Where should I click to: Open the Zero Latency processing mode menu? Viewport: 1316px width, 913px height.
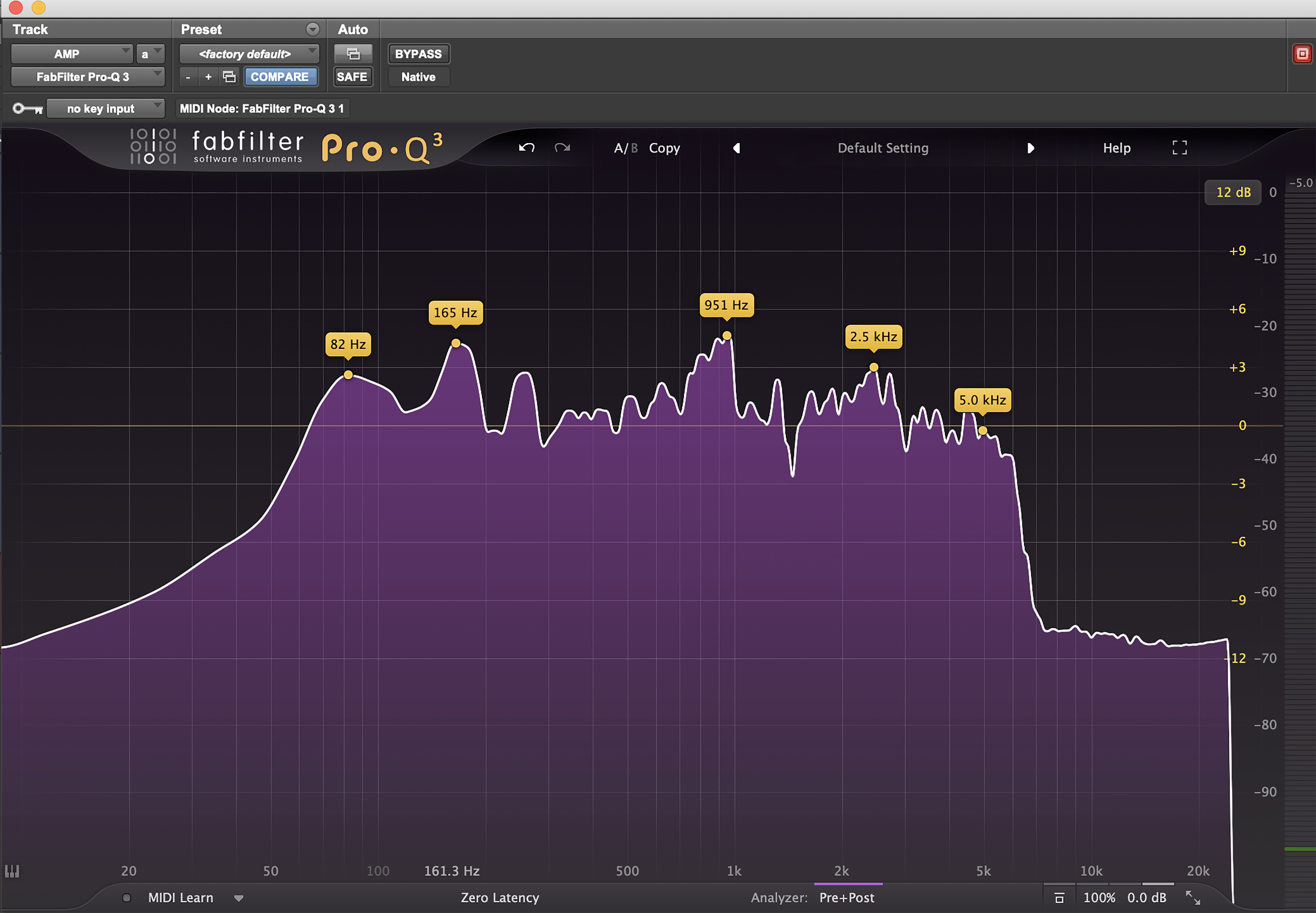click(x=499, y=897)
